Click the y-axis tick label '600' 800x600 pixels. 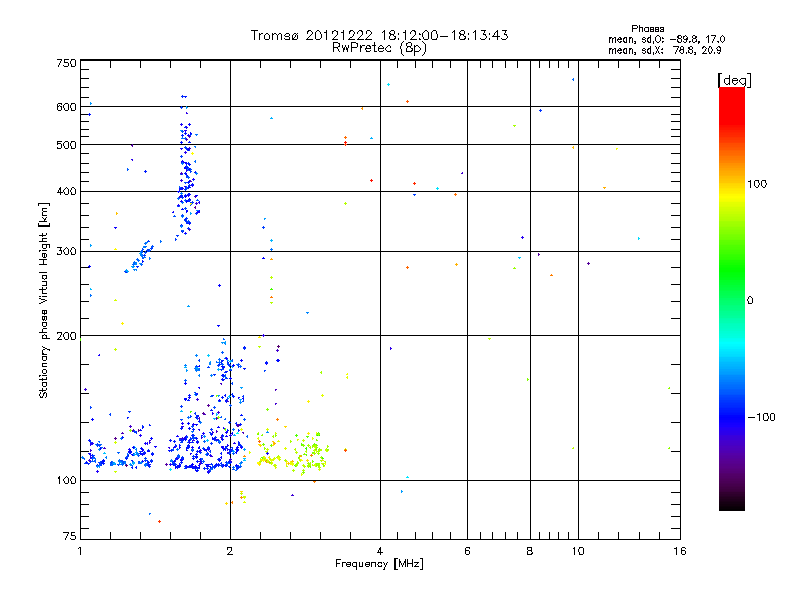point(66,107)
